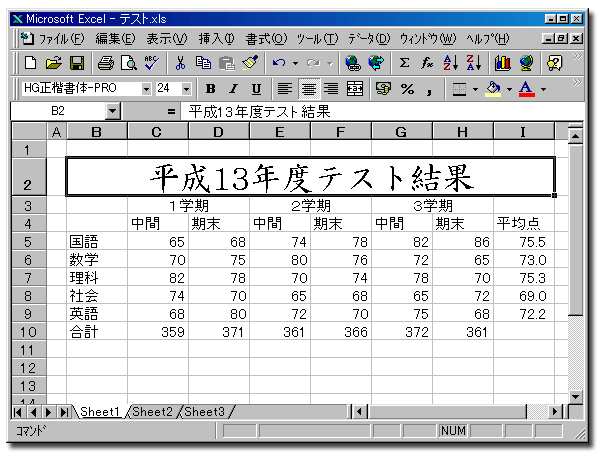Toggle align left
Screen dimensions: 600x456
(x=284, y=89)
